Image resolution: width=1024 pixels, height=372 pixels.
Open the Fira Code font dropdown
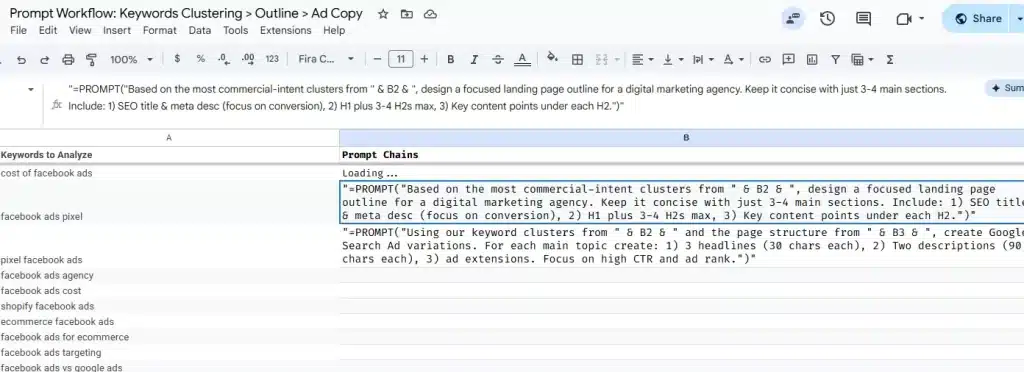coord(326,59)
